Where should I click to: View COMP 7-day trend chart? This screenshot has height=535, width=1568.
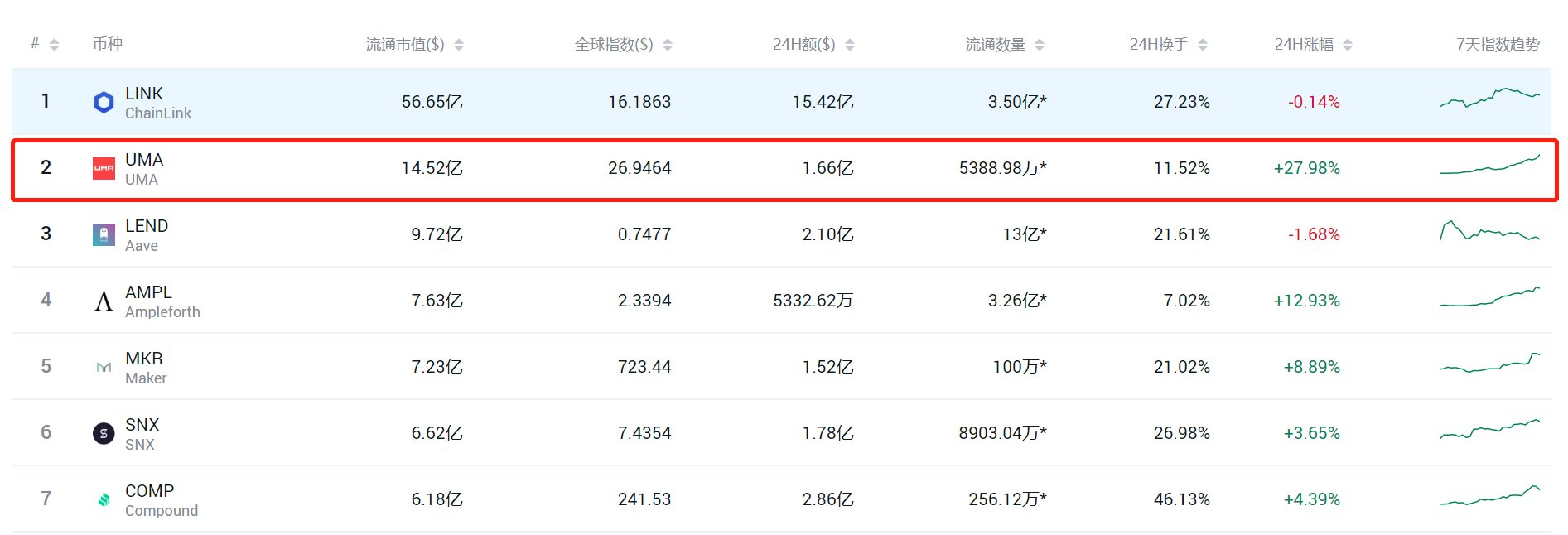(x=1489, y=495)
